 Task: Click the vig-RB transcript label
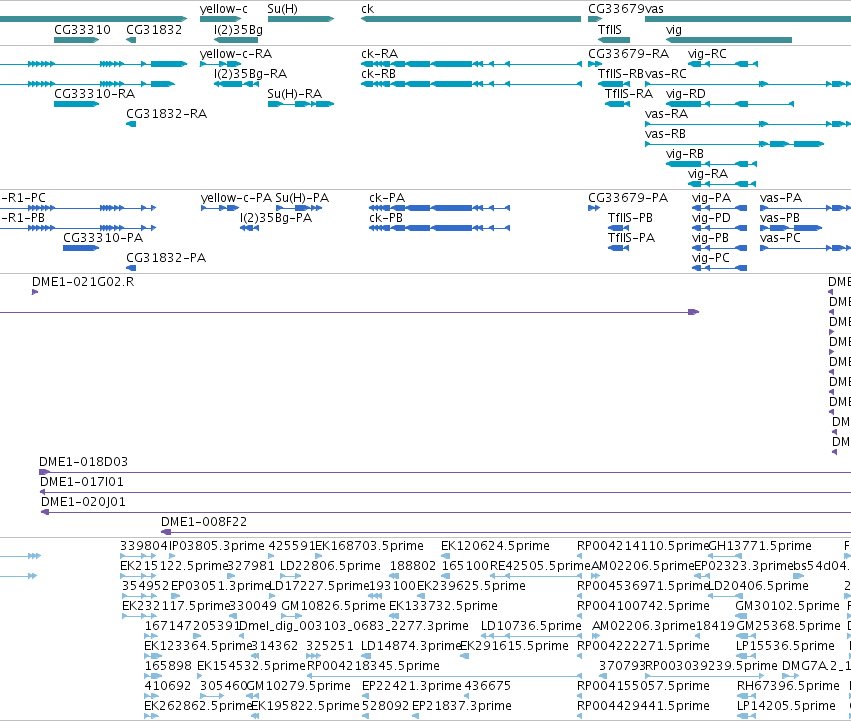[x=685, y=154]
